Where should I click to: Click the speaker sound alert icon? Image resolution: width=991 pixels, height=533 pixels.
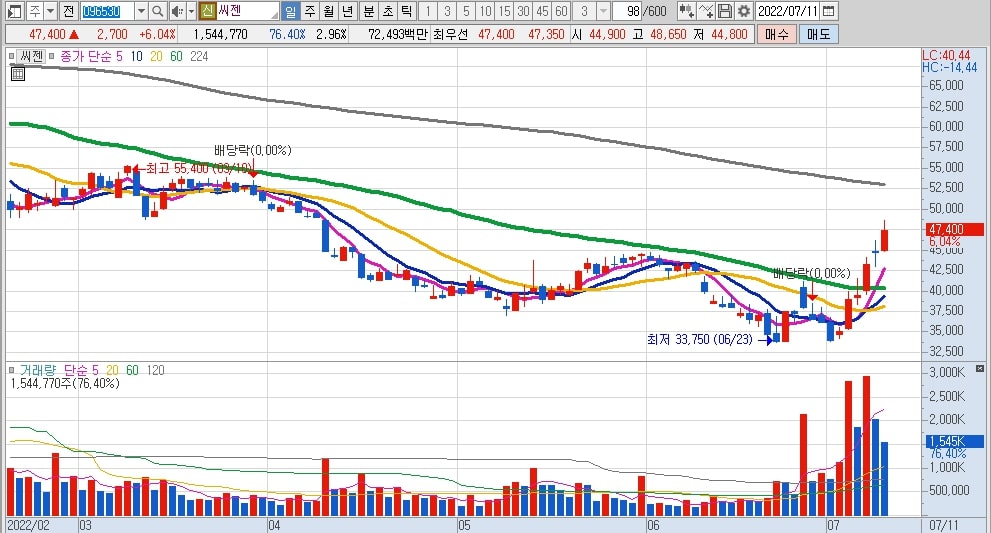click(x=178, y=11)
